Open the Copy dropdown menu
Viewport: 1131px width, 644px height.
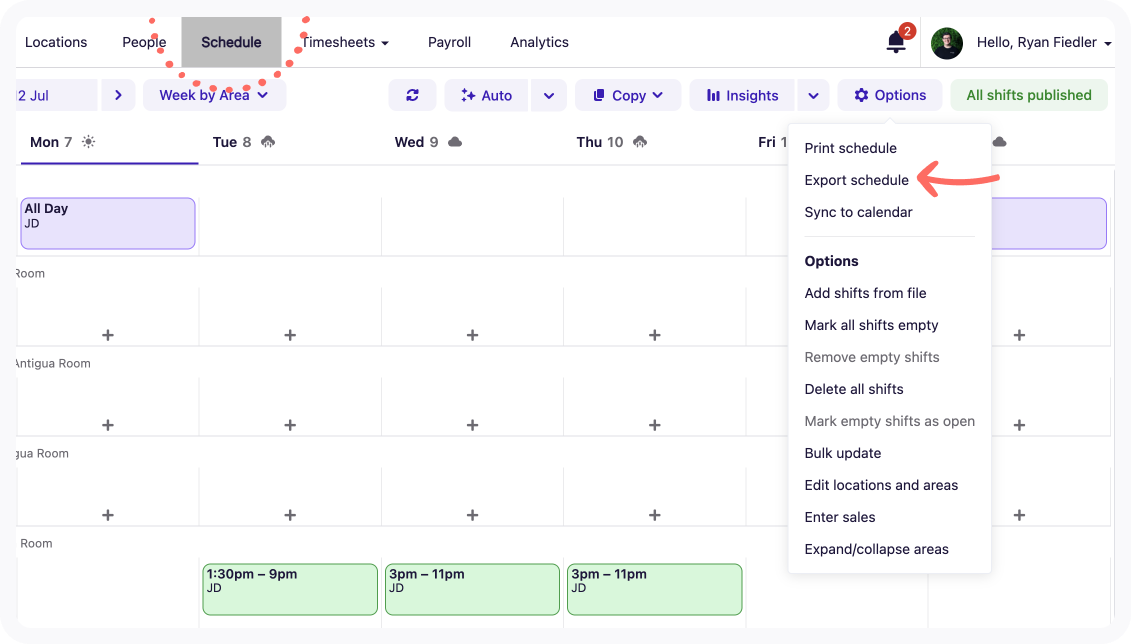point(628,95)
